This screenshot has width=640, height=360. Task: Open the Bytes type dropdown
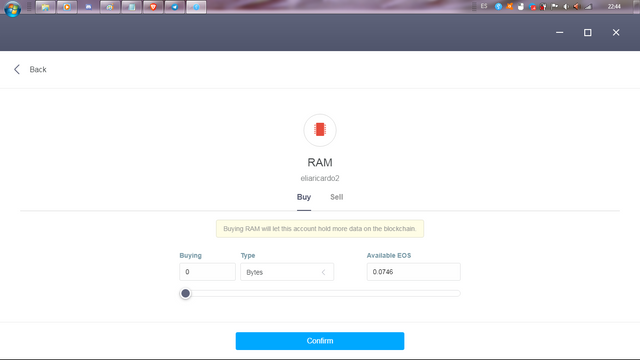(x=287, y=272)
